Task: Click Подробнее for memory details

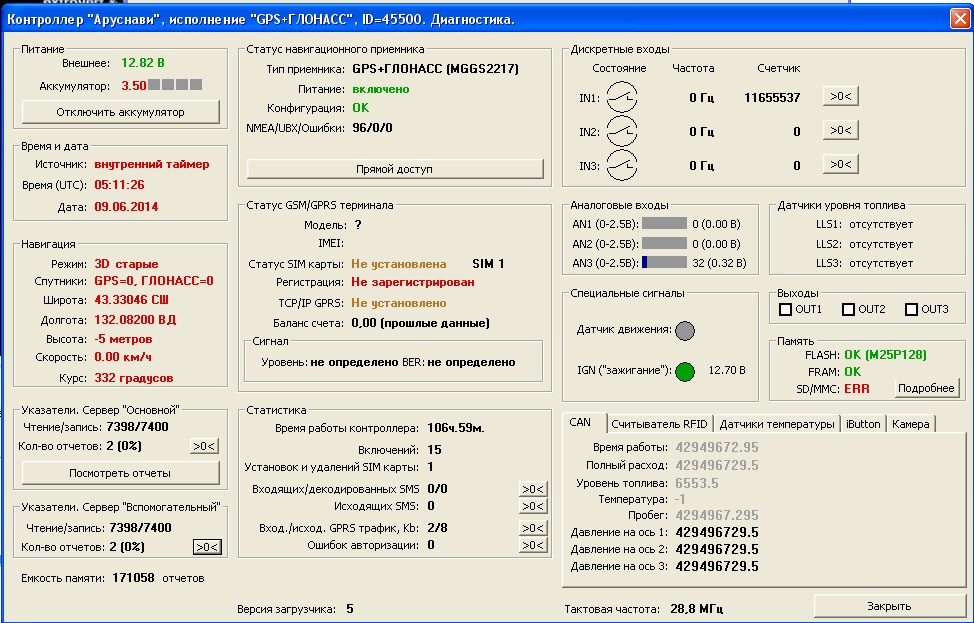Action: 926,388
